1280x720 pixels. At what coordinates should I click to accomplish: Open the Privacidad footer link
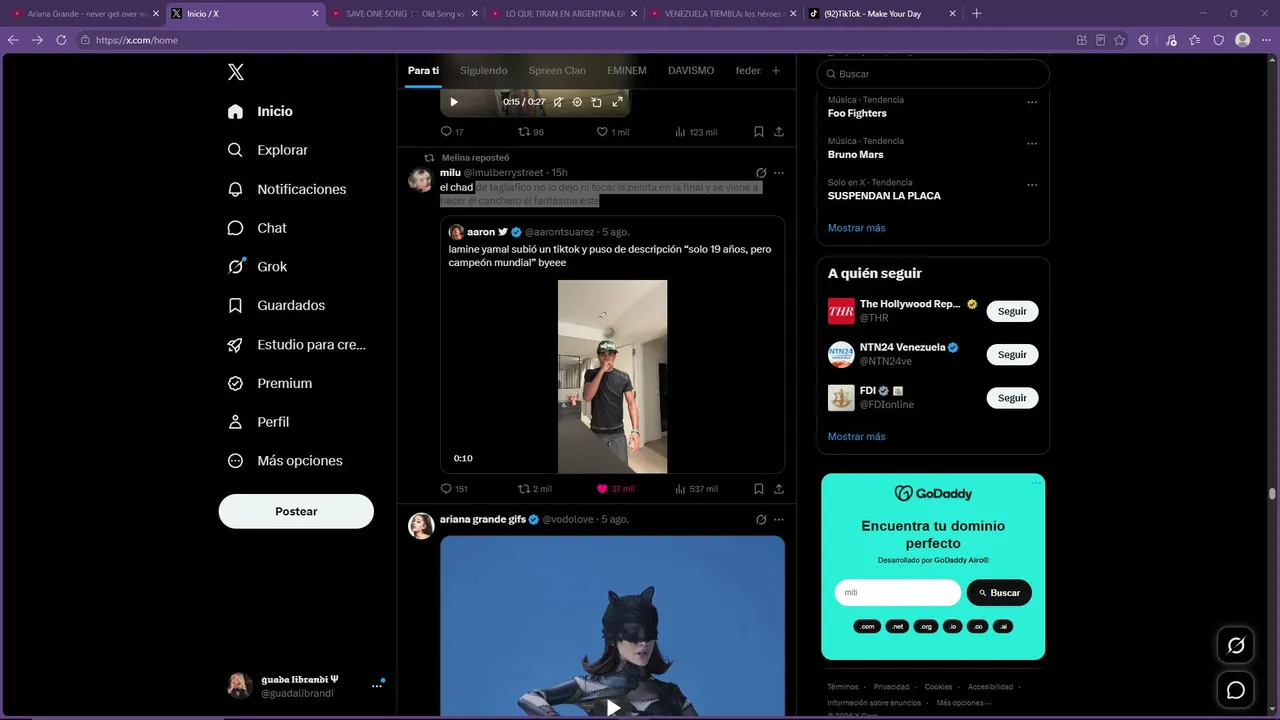tap(891, 687)
